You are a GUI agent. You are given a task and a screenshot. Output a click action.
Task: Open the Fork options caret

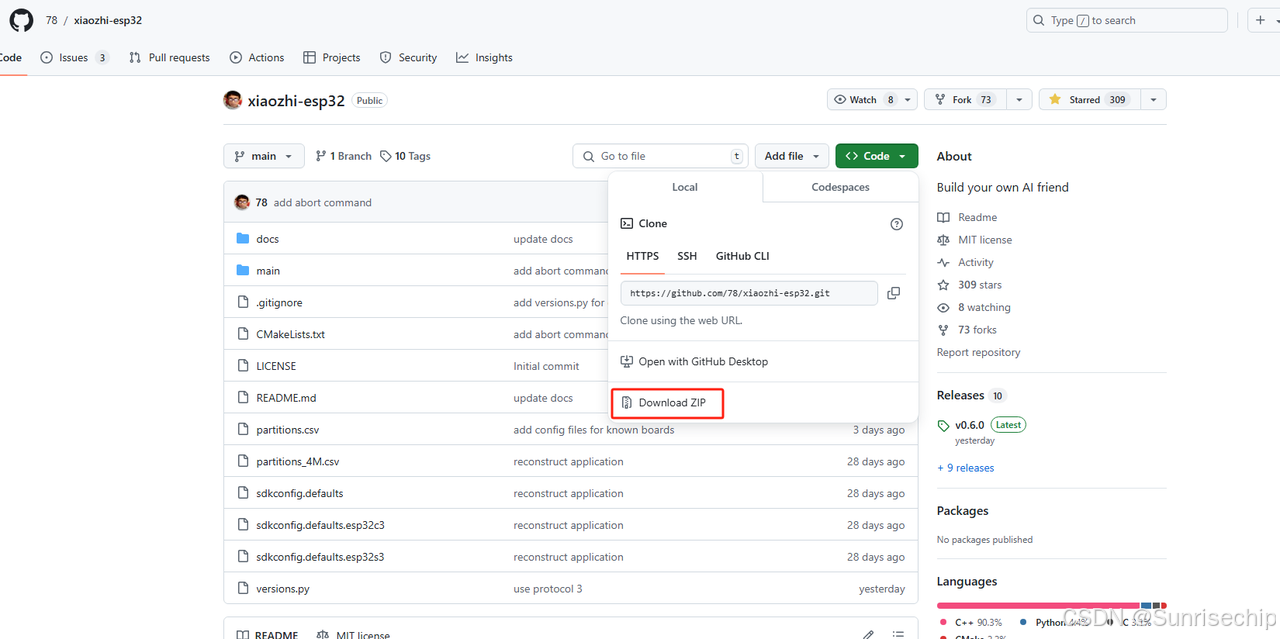[1019, 100]
